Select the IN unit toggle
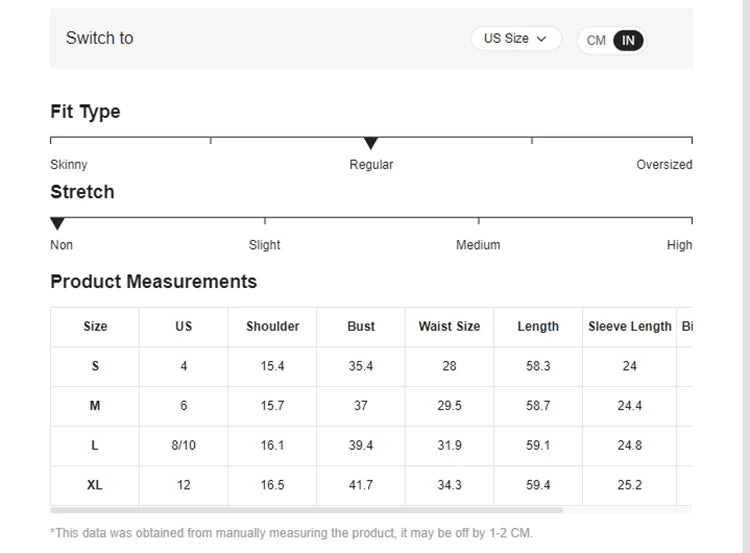750x553 pixels. click(x=628, y=41)
